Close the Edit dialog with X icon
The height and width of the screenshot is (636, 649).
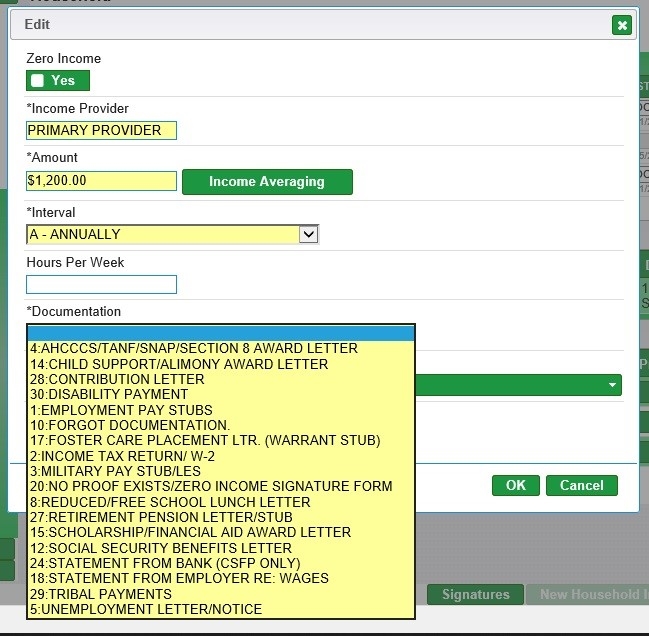click(x=622, y=25)
